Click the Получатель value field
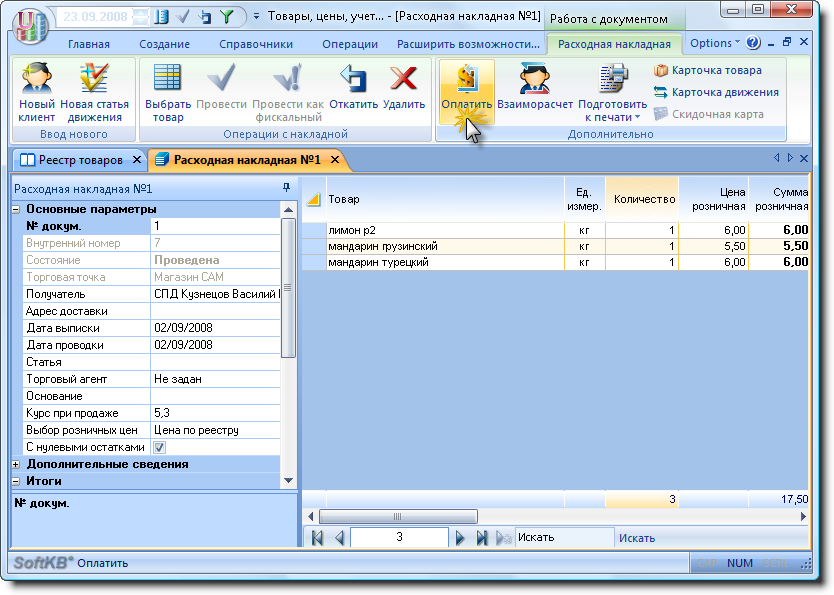Screen dimensions: 834x595 click(x=215, y=294)
